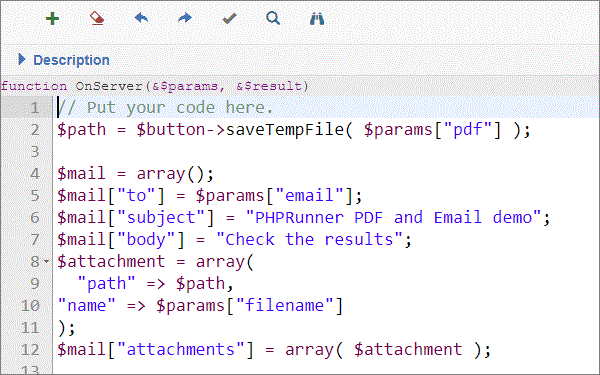The height and width of the screenshot is (375, 600).
Task: Select line number 1 in the gutter
Action: (x=34, y=108)
